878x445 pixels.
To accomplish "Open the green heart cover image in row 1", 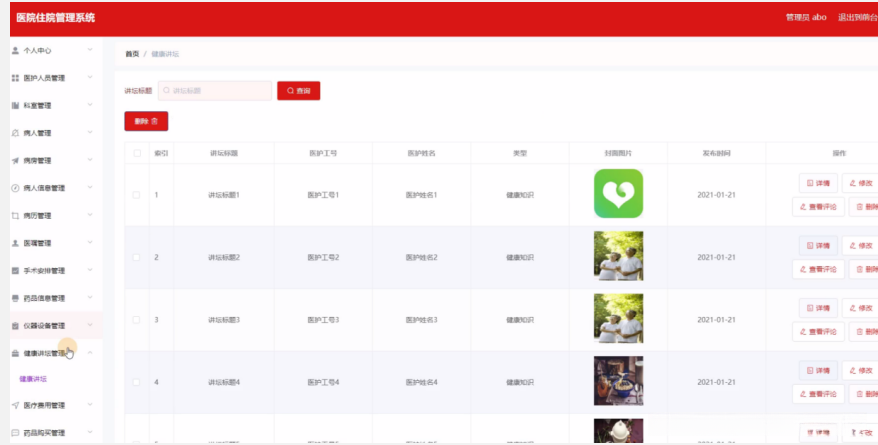I will [x=618, y=194].
